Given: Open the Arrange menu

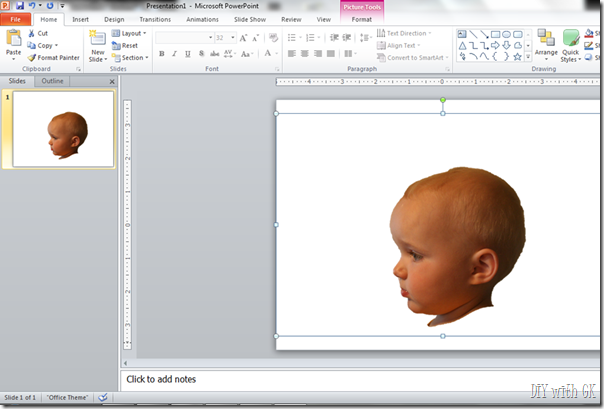Looking at the screenshot, I should [x=546, y=45].
